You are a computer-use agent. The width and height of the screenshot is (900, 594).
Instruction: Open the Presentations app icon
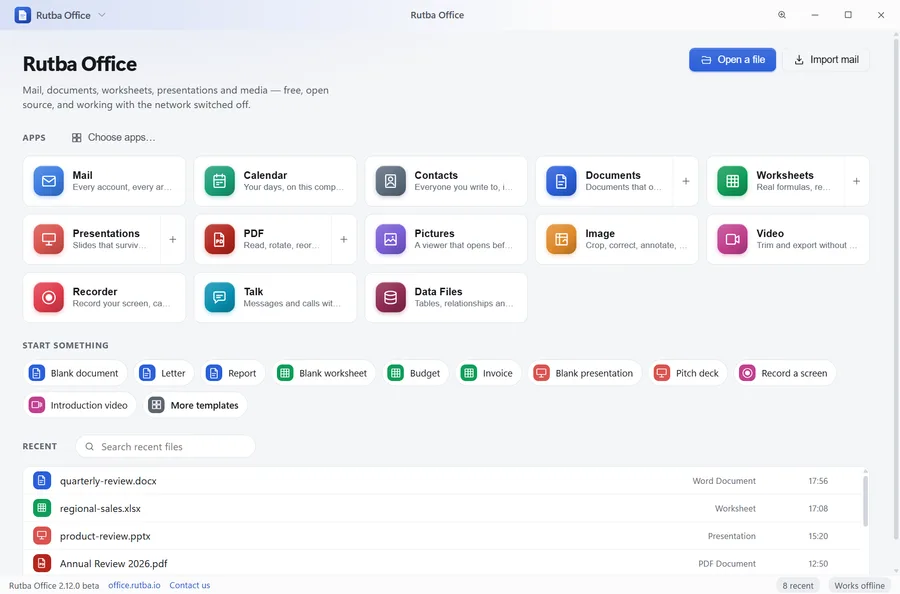point(49,239)
